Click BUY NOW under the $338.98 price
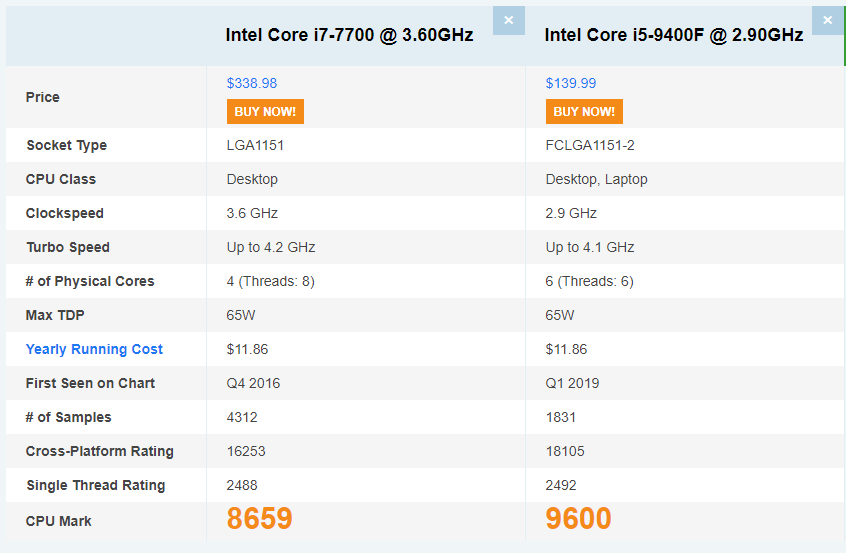This screenshot has height=553, width=846. 265,112
